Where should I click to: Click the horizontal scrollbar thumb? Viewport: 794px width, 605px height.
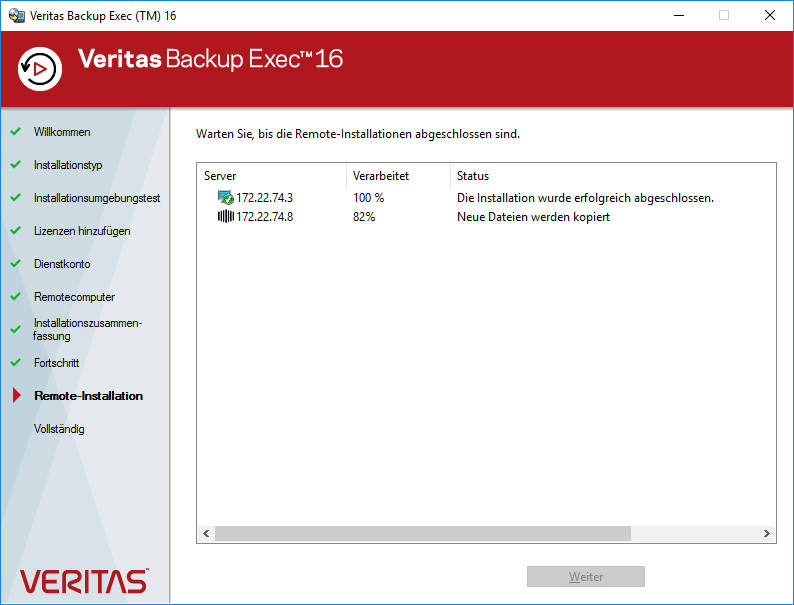pos(422,534)
